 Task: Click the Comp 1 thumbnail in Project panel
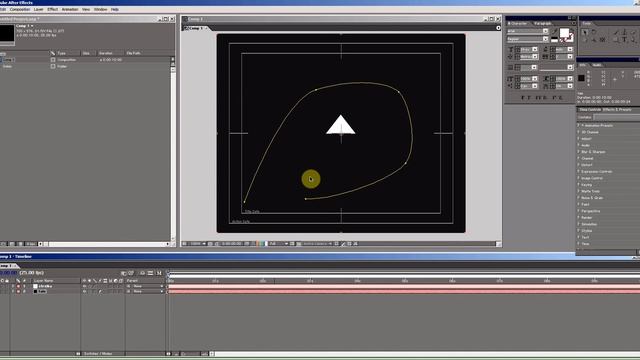7,33
